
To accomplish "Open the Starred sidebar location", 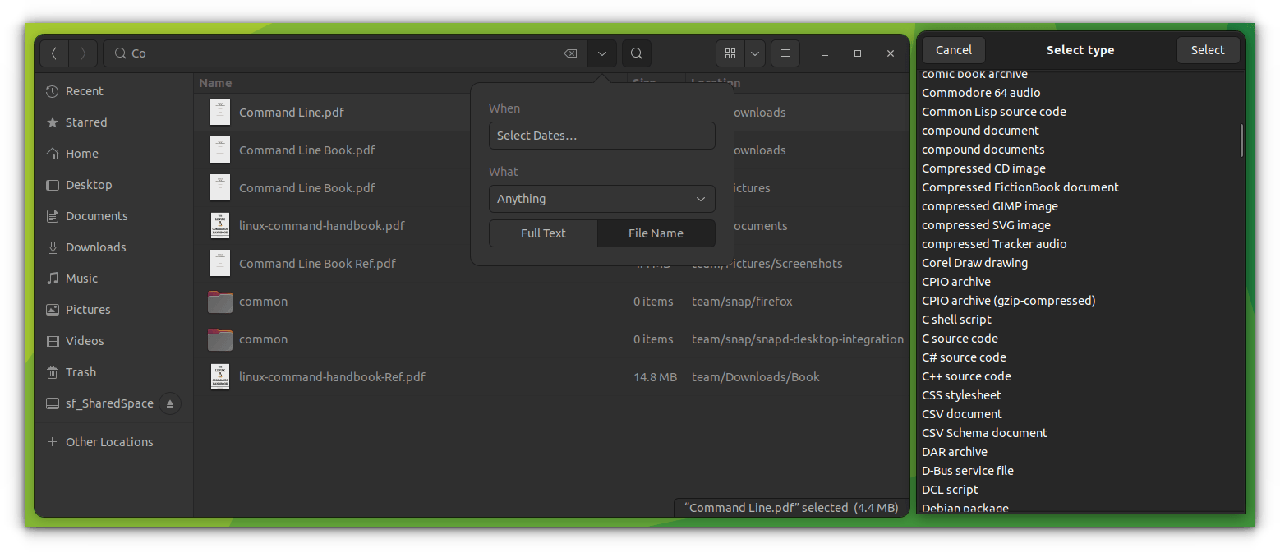I will [86, 122].
